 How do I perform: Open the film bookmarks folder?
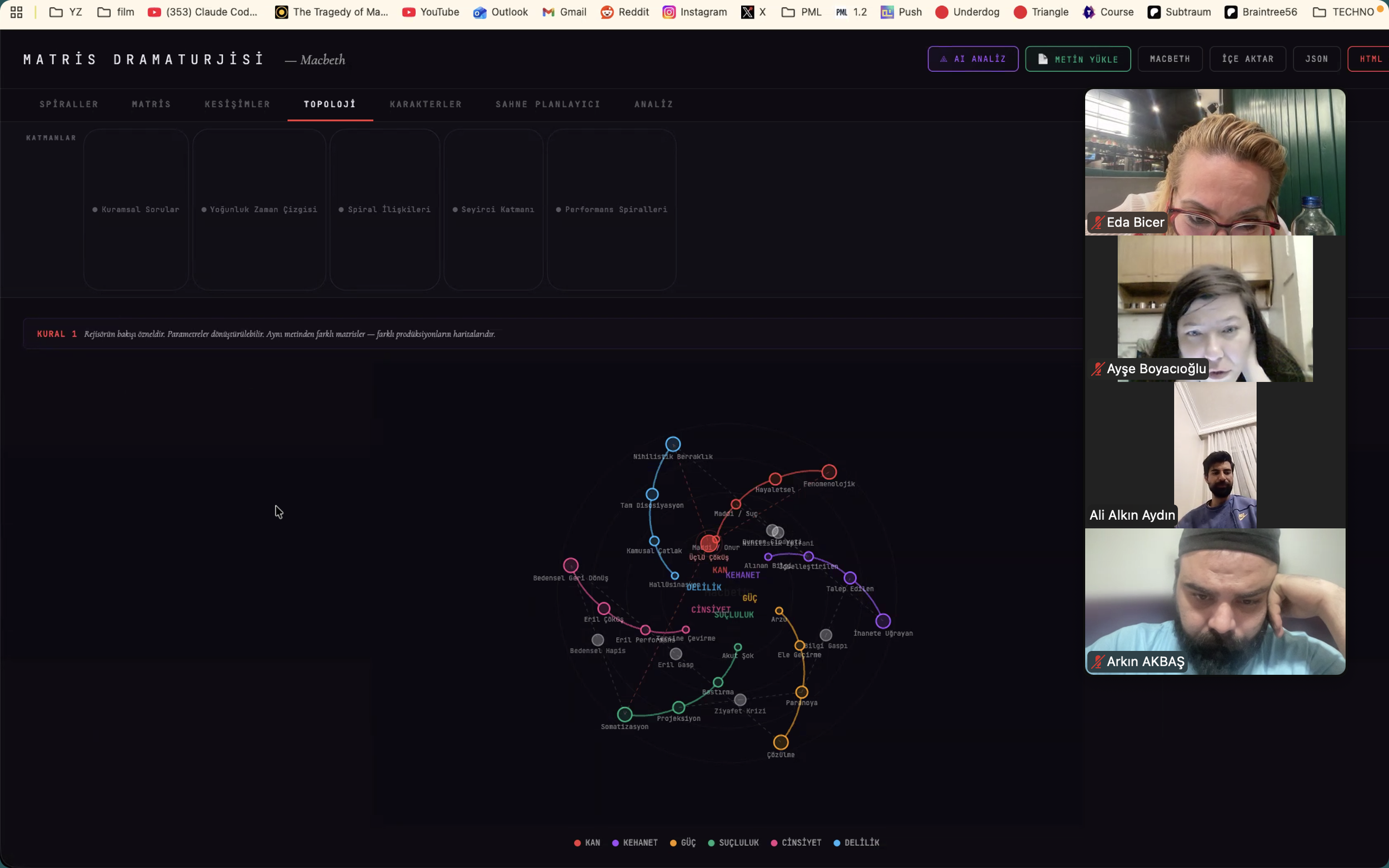[x=116, y=12]
